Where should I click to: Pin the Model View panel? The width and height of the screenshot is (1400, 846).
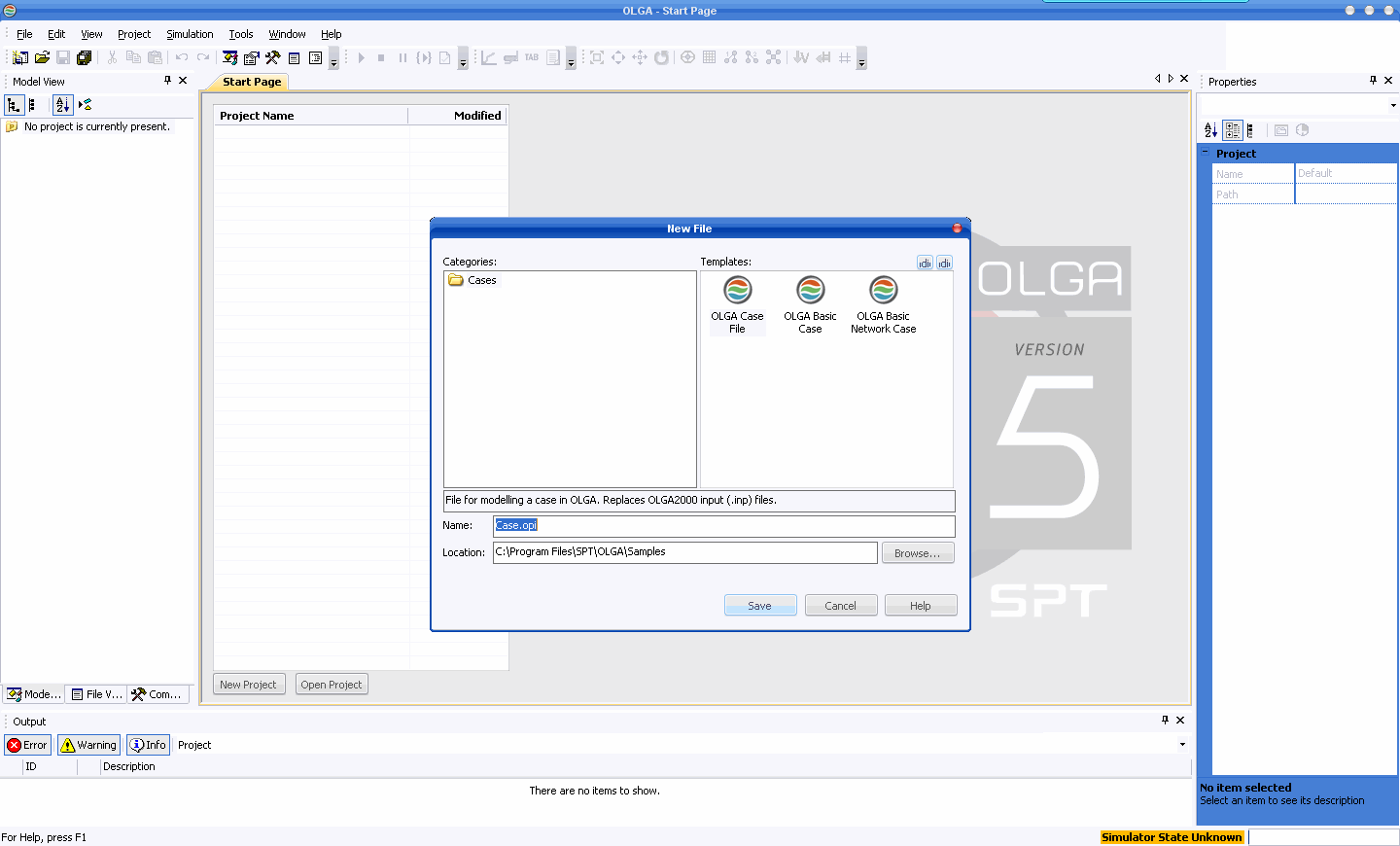[x=167, y=80]
